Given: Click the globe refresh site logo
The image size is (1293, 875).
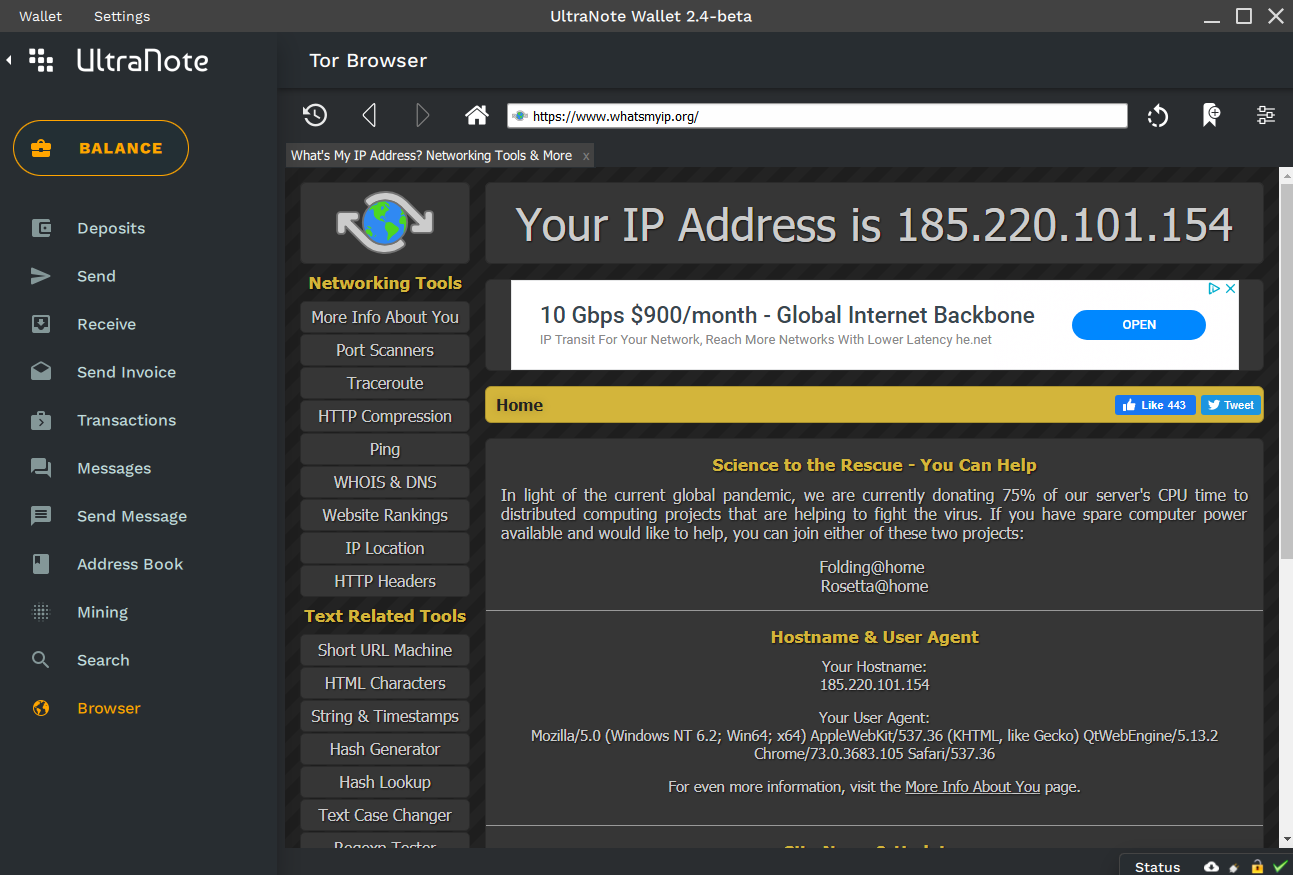Looking at the screenshot, I should coord(385,223).
